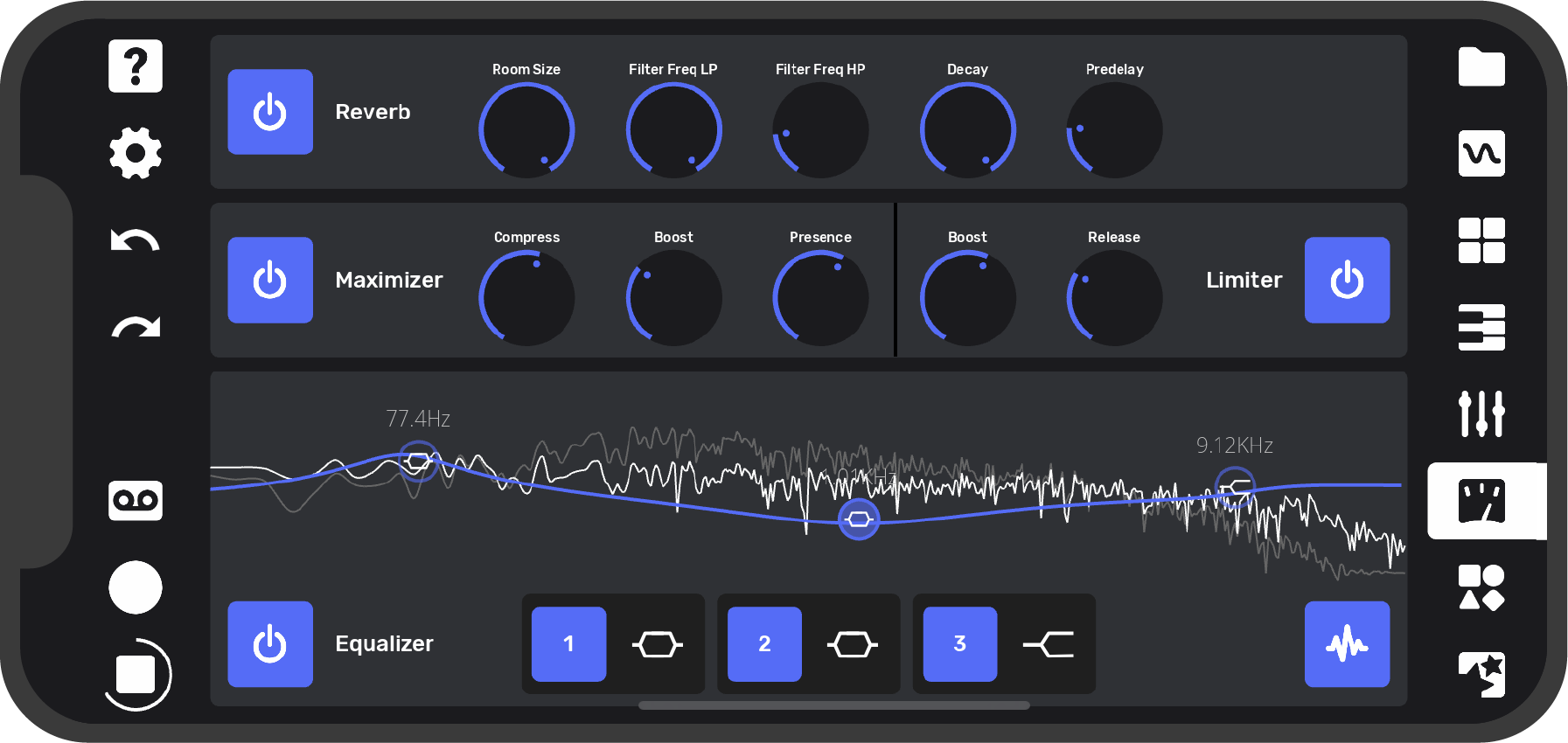Screen dimensions: 1568x743
Task: Toggle the Reverb power button
Action: click(270, 112)
